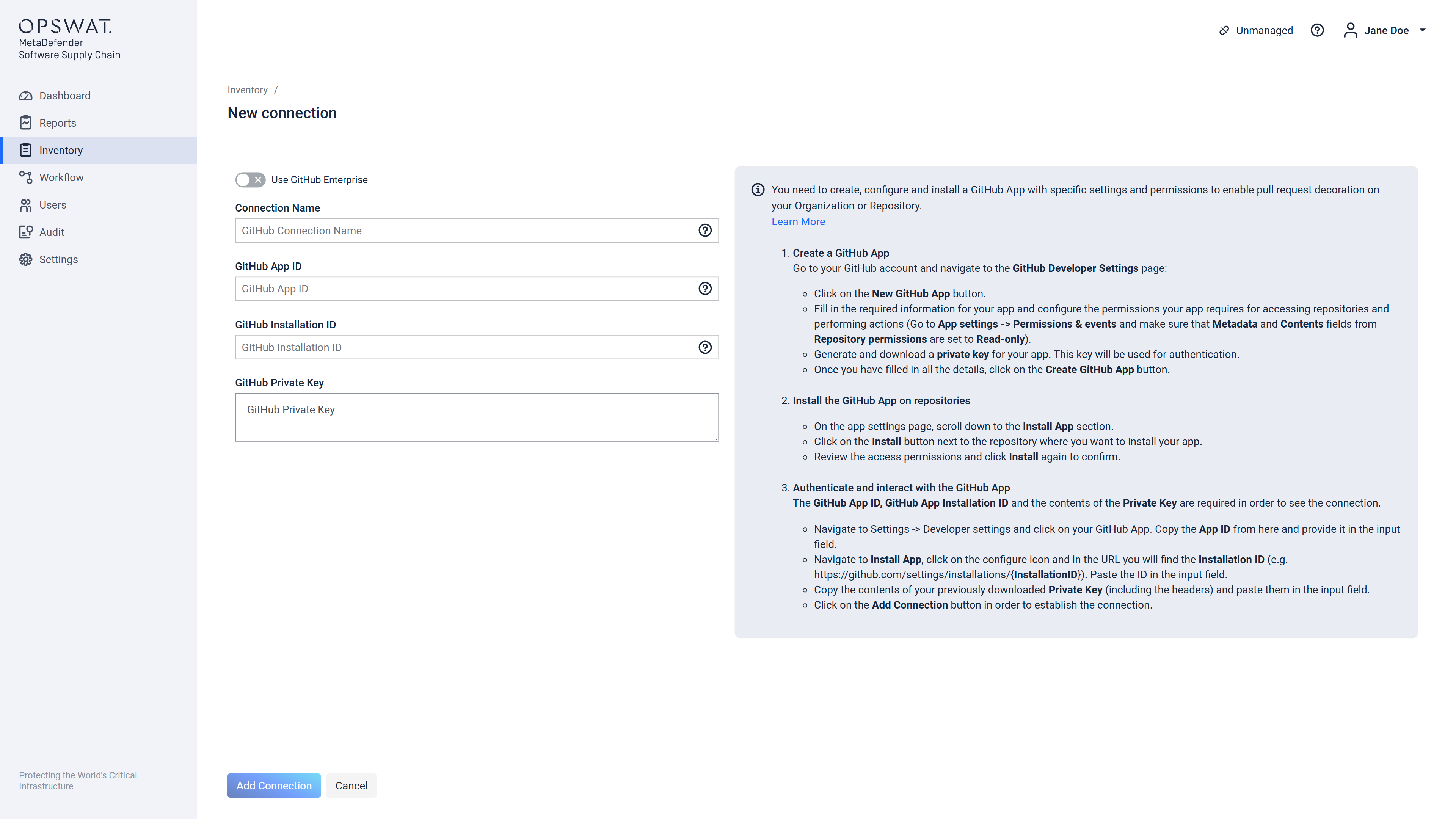Click the Workflow nodes icon
This screenshot has height=819, width=1456.
(x=25, y=177)
